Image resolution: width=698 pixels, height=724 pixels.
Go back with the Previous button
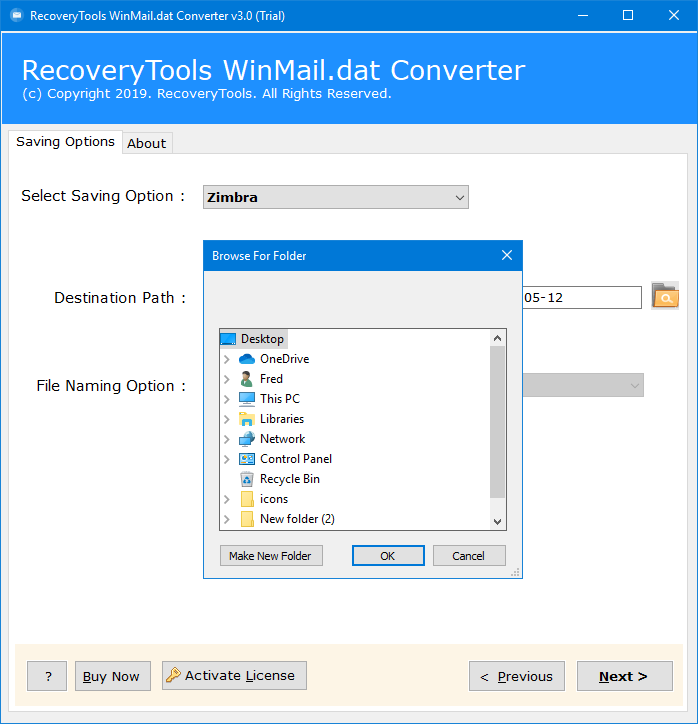point(517,676)
